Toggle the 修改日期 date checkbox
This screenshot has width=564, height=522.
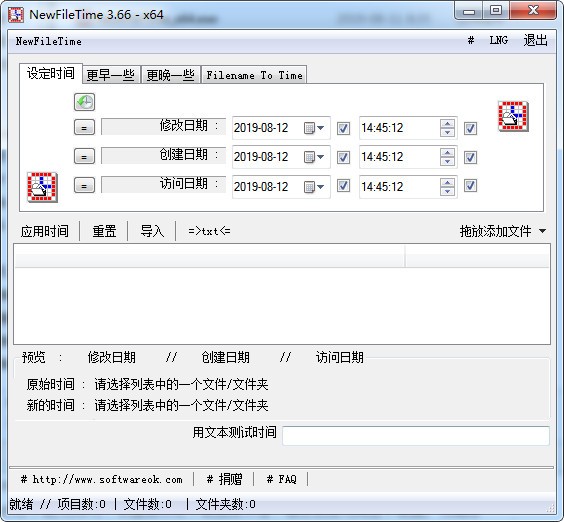(x=343, y=128)
